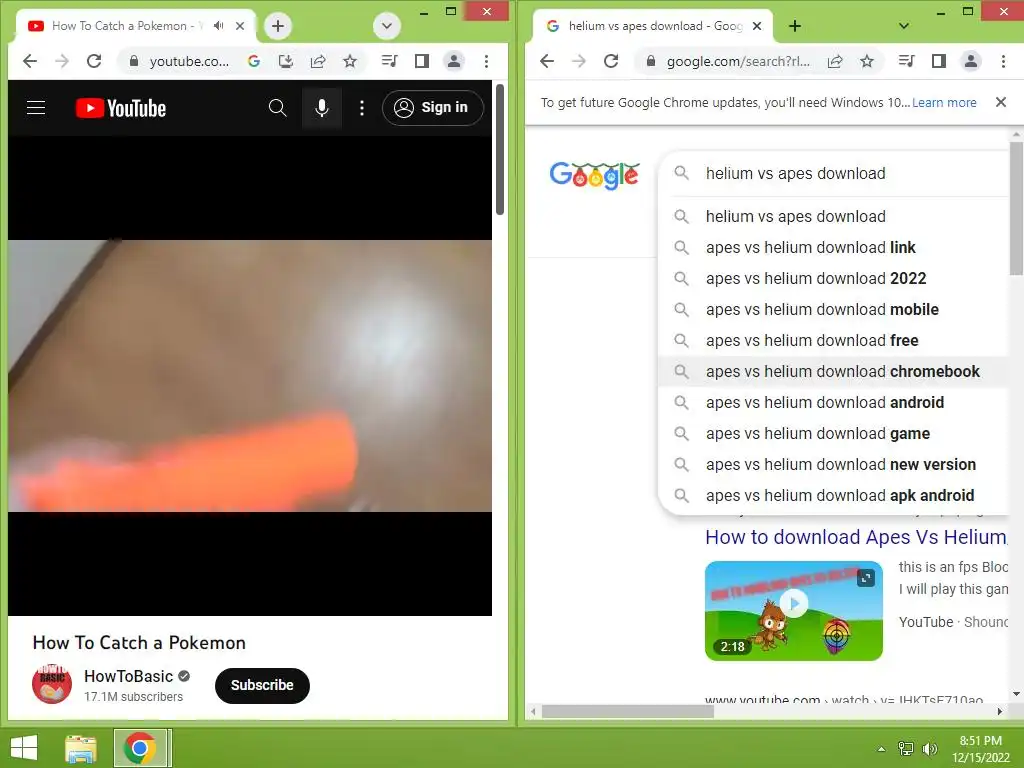Open File Explorer from the taskbar

coord(81,748)
